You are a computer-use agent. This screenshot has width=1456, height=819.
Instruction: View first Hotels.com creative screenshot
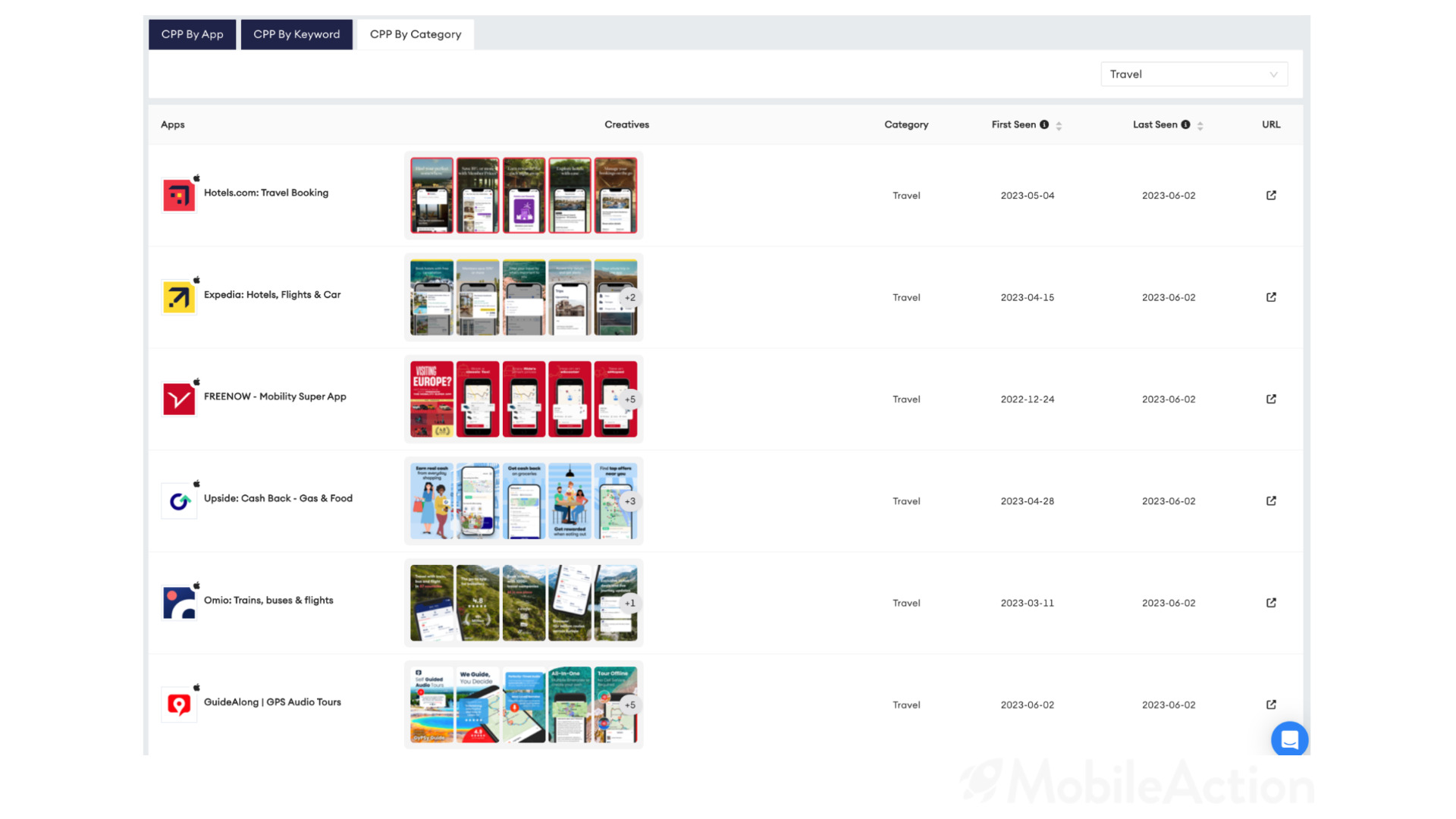click(x=431, y=196)
